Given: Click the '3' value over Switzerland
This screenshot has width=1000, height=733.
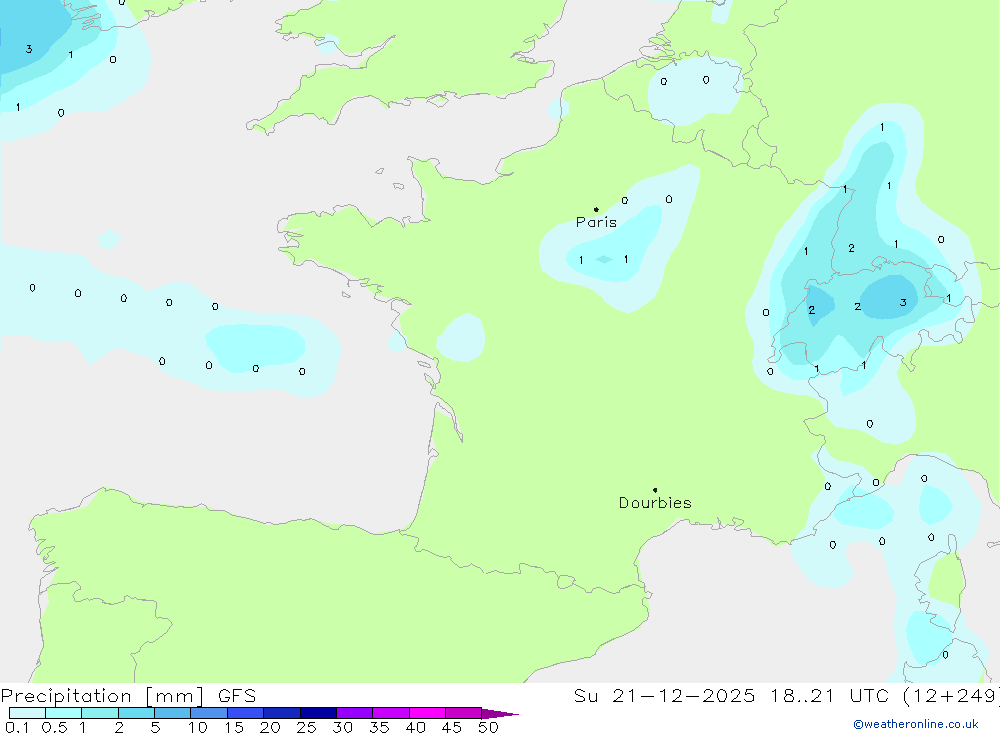Looking at the screenshot, I should [903, 302].
